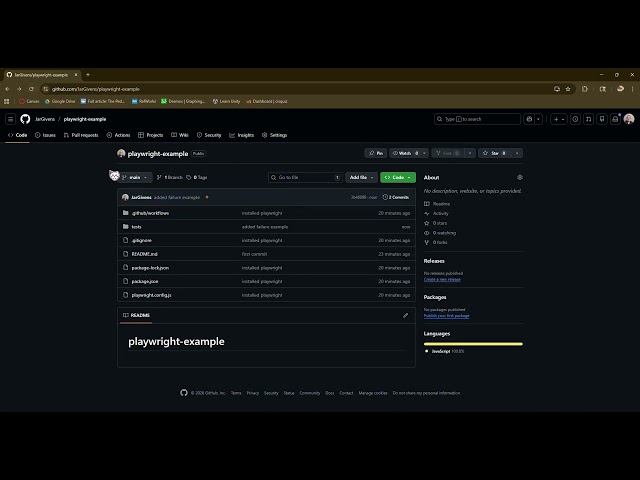View the 0 Tags link

[x=197, y=177]
